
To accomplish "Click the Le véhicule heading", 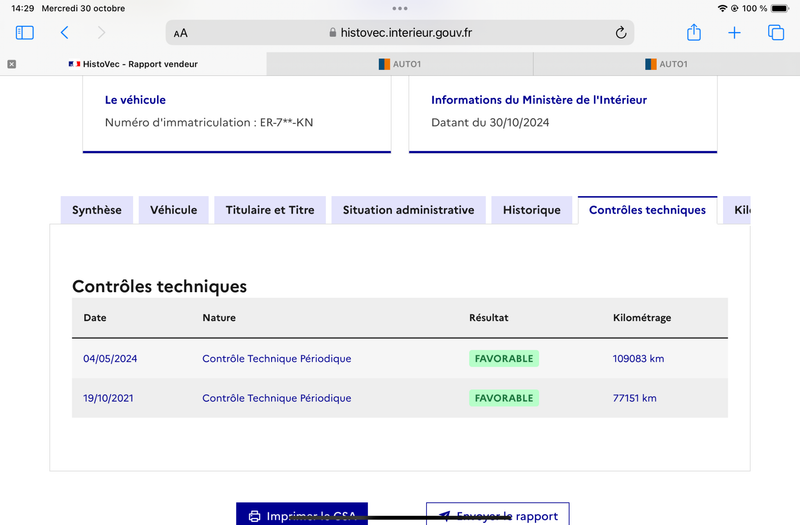I will pyautogui.click(x=135, y=100).
